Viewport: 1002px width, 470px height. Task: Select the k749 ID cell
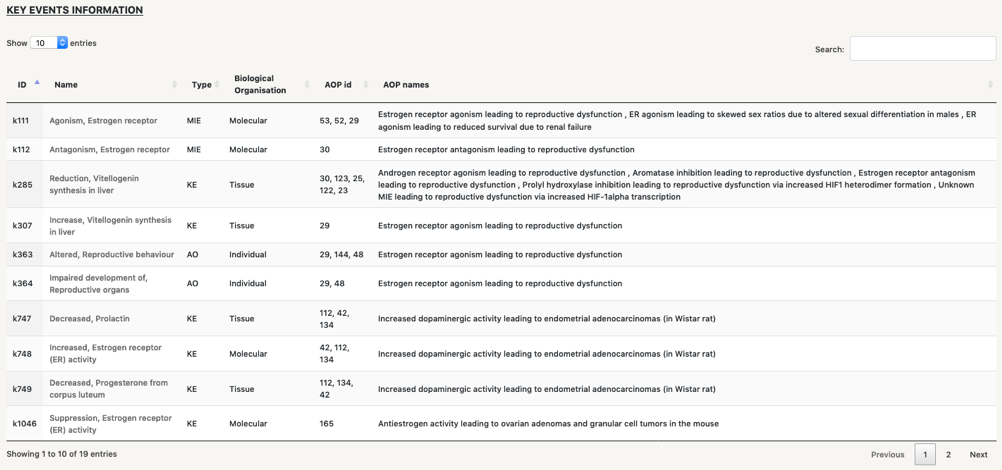pyautogui.click(x=25, y=389)
